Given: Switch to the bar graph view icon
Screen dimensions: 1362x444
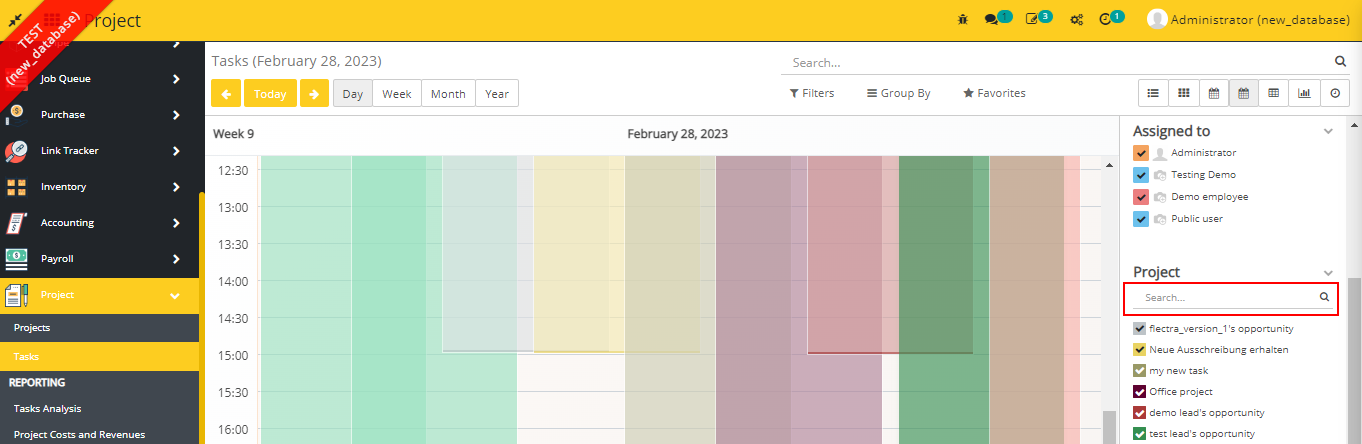Looking at the screenshot, I should [x=1303, y=93].
